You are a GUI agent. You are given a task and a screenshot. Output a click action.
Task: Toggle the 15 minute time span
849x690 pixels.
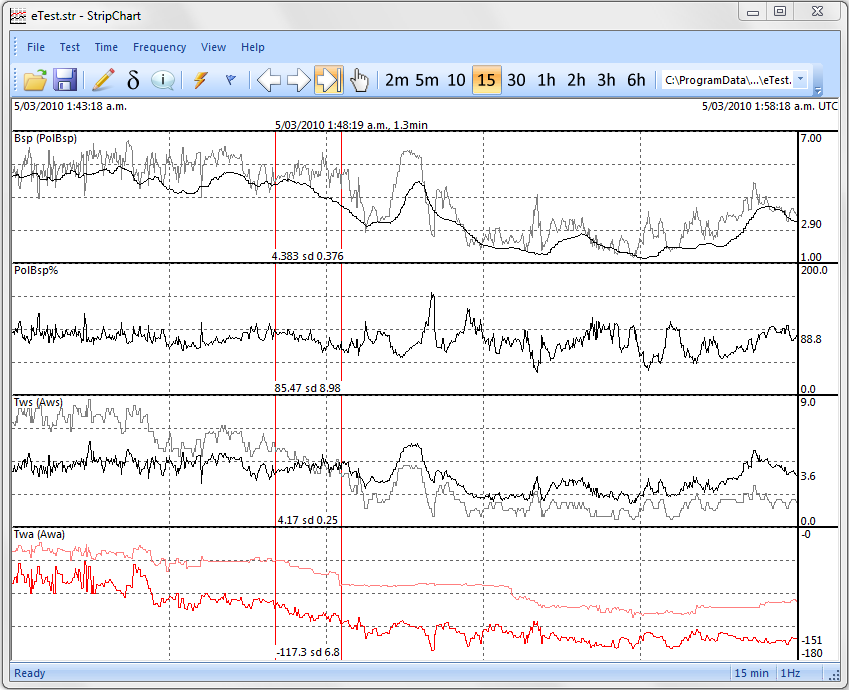tap(486, 80)
